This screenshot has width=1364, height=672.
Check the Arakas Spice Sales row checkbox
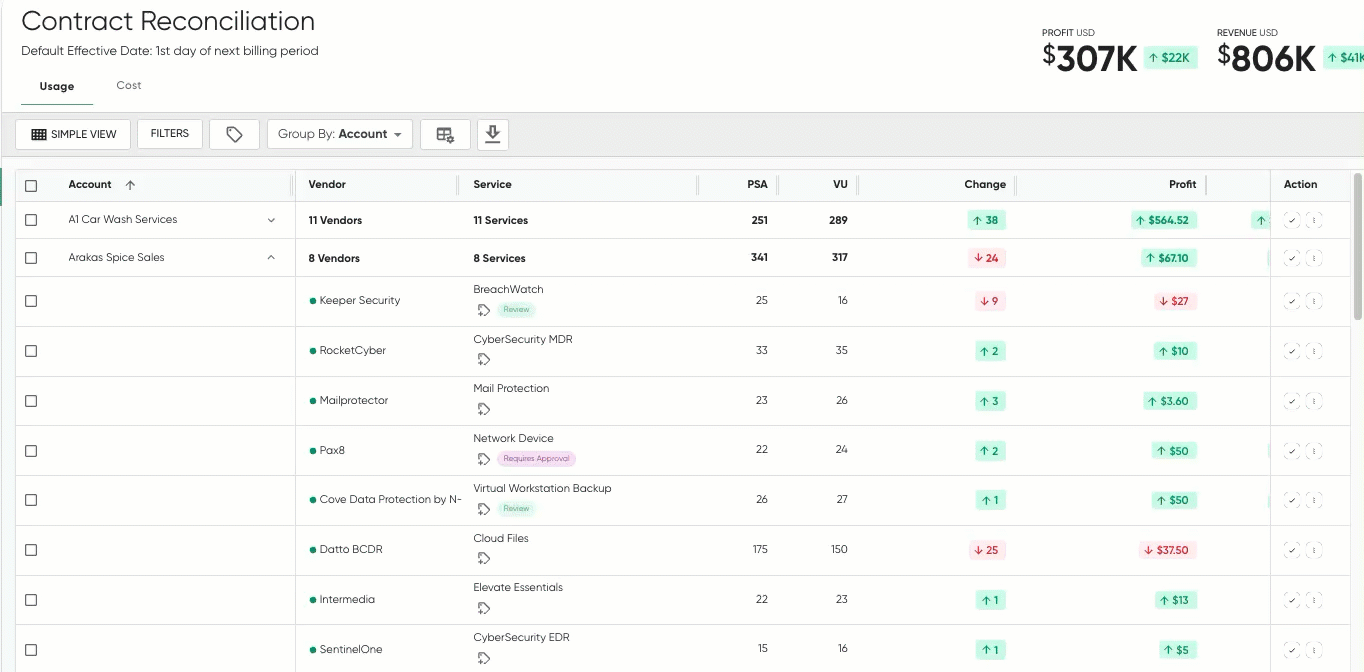point(31,258)
